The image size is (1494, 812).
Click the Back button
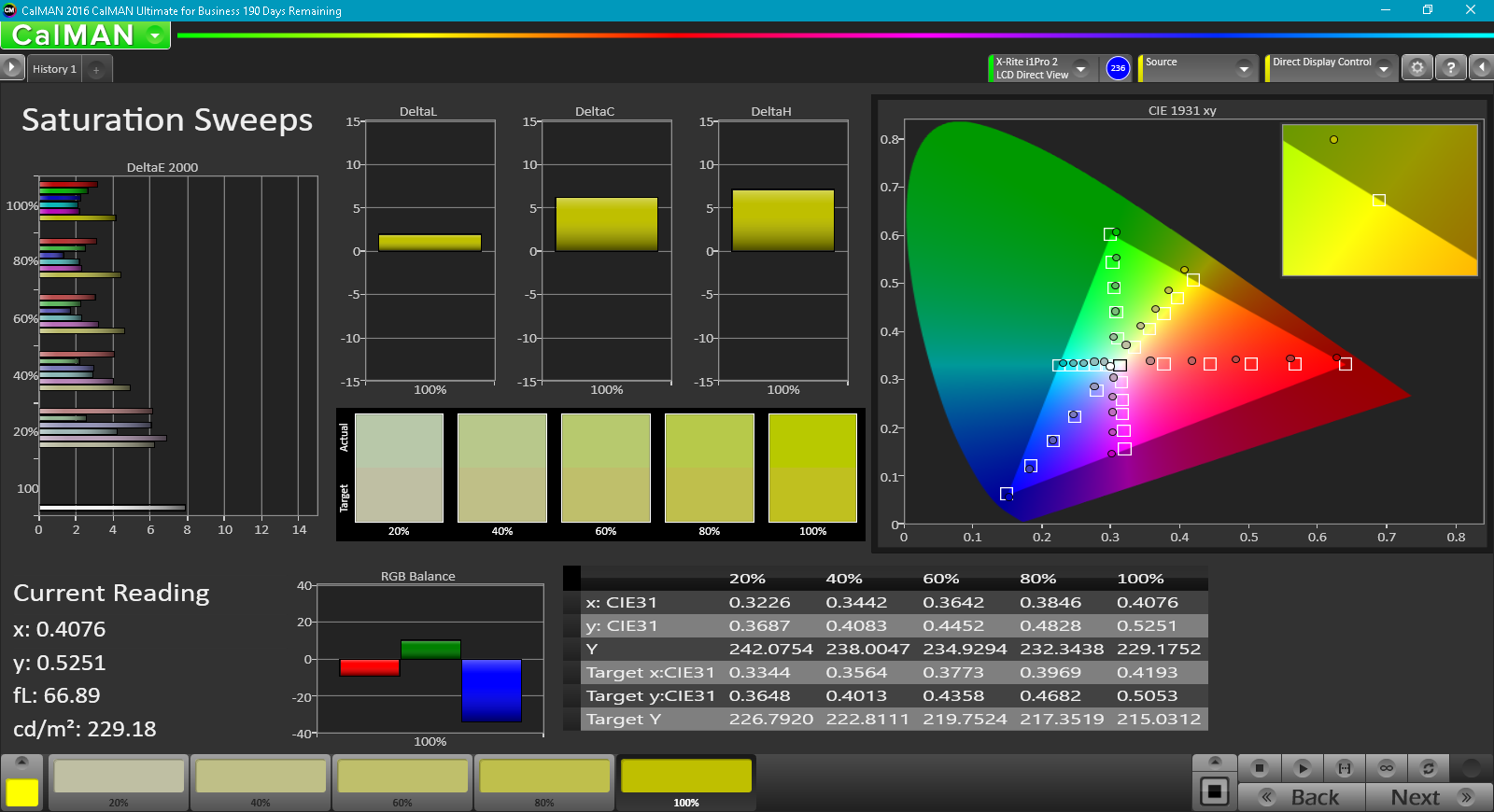point(1302,797)
